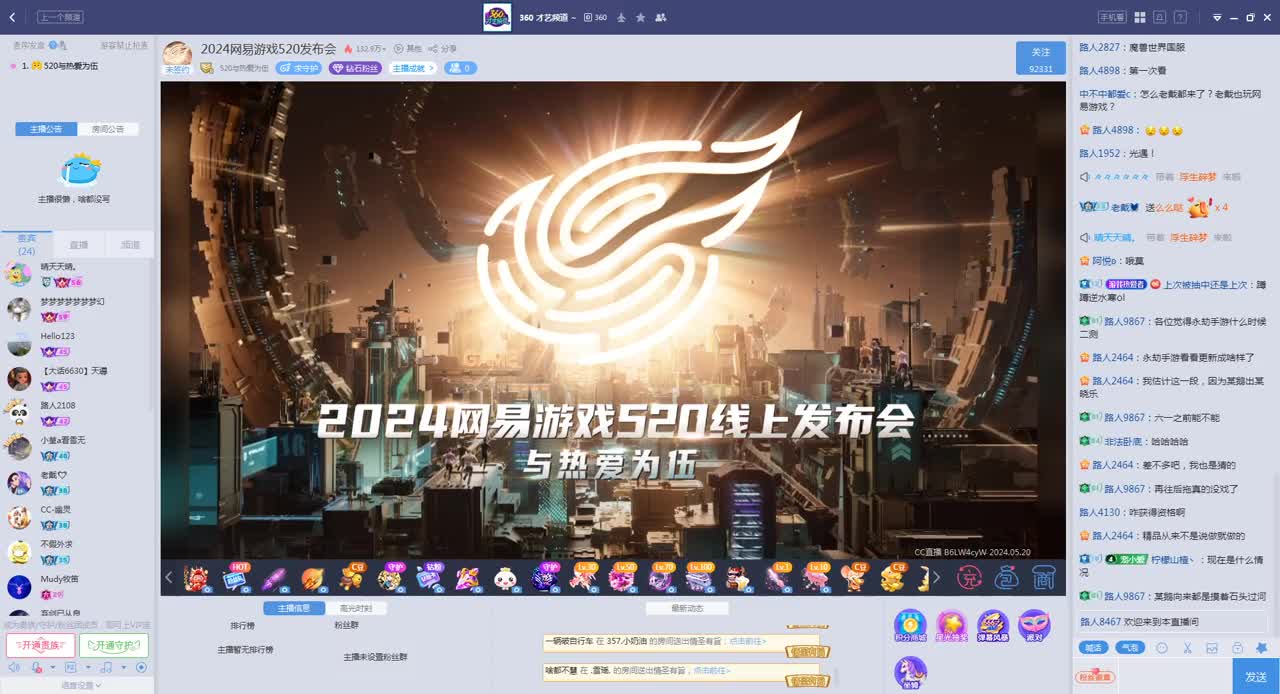Click the music note icon
This screenshot has height=694, width=1280.
106,667
